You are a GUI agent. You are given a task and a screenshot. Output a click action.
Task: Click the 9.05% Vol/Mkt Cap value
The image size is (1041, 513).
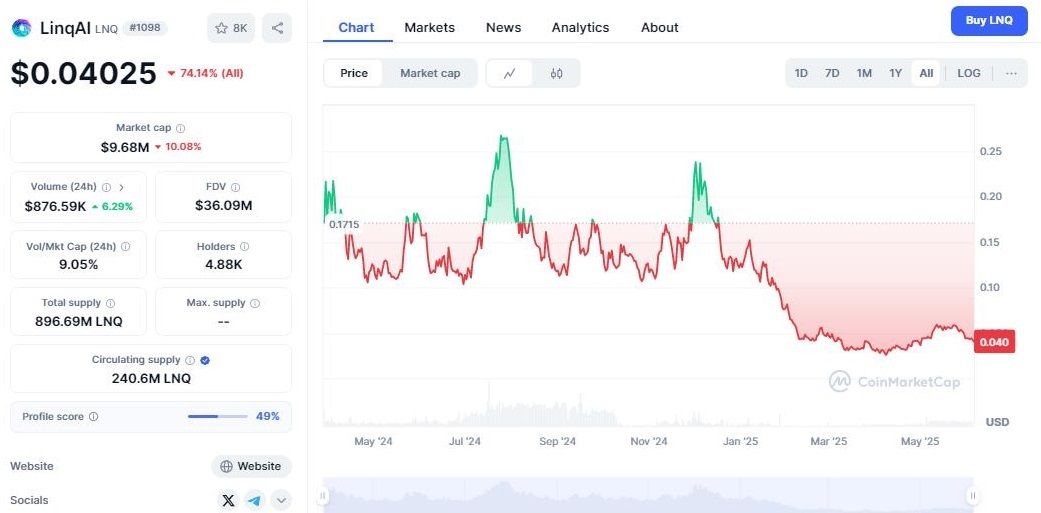(x=78, y=265)
